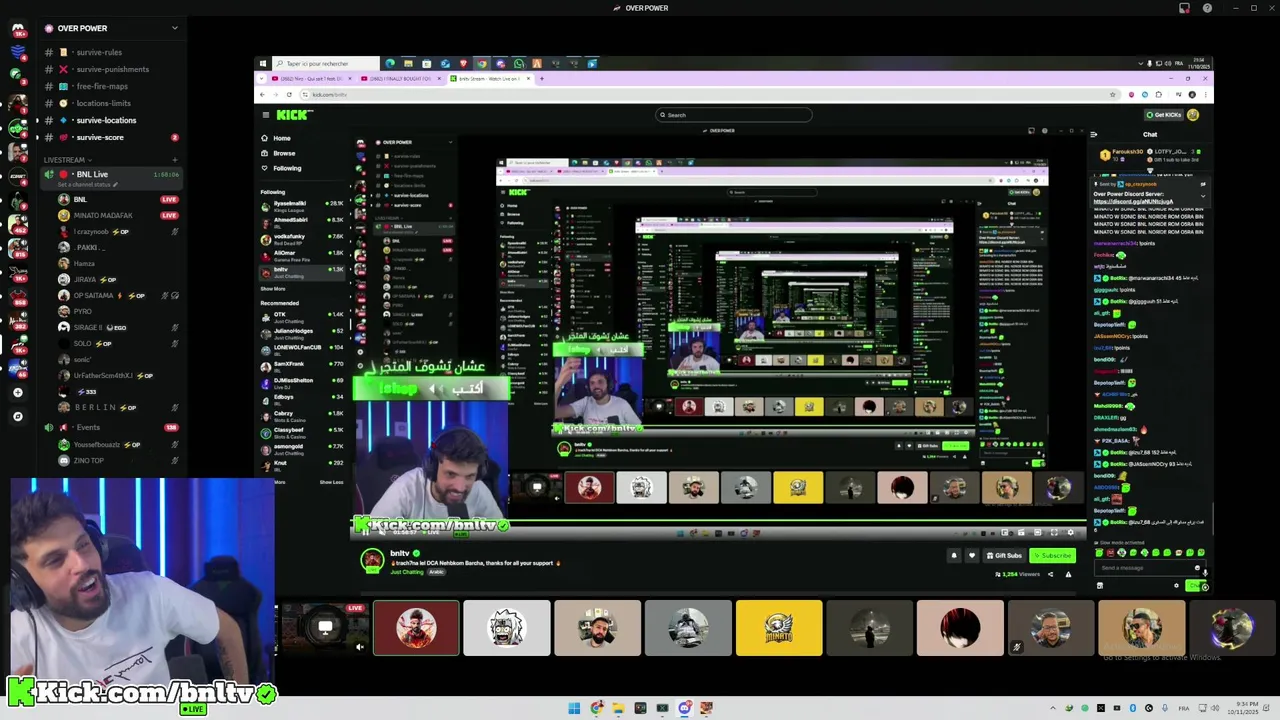Click the green Subscribe button
The width and height of the screenshot is (1280, 720).
click(x=1053, y=556)
